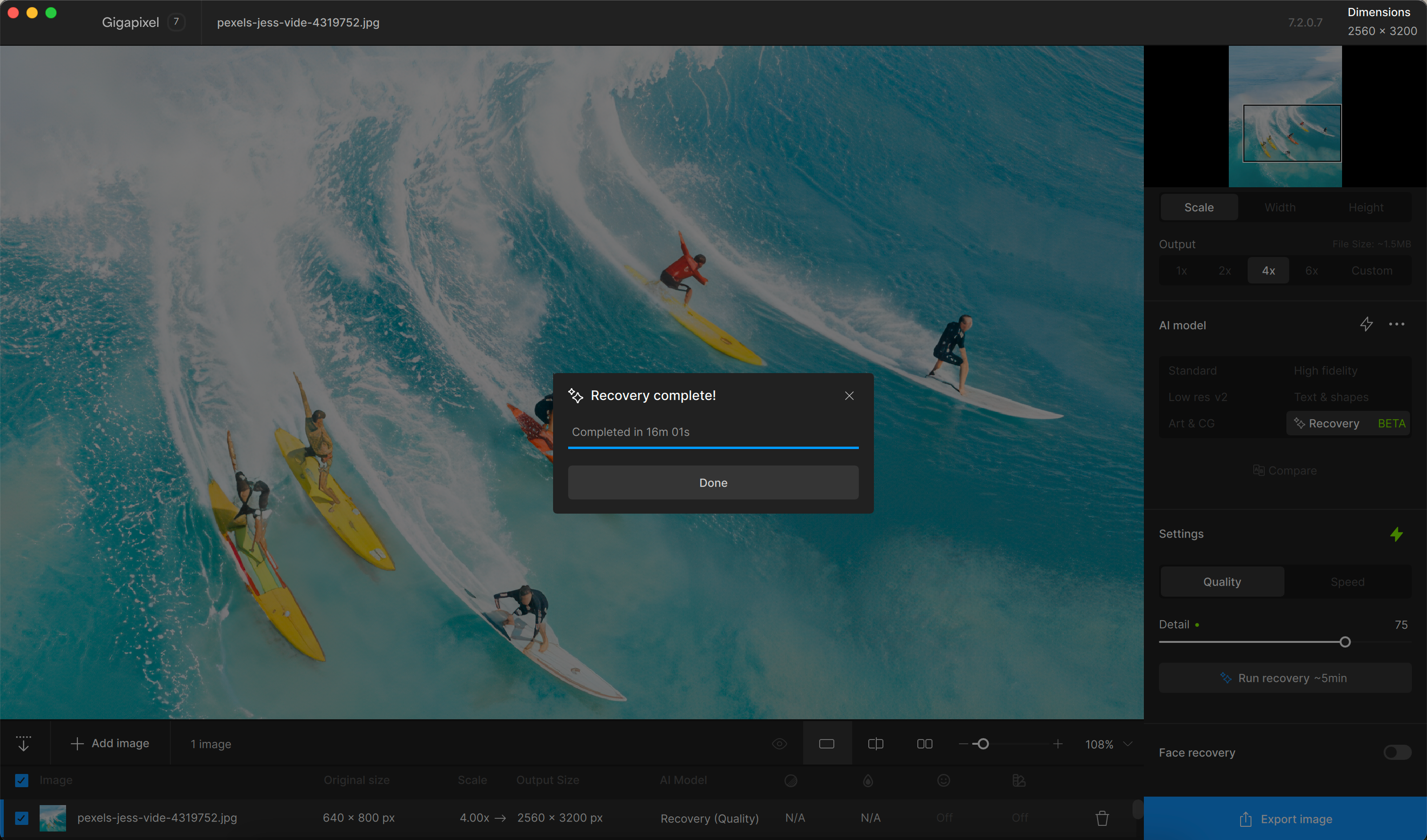Select the High fidelity AI model
This screenshot has height=840, width=1427.
tap(1325, 371)
